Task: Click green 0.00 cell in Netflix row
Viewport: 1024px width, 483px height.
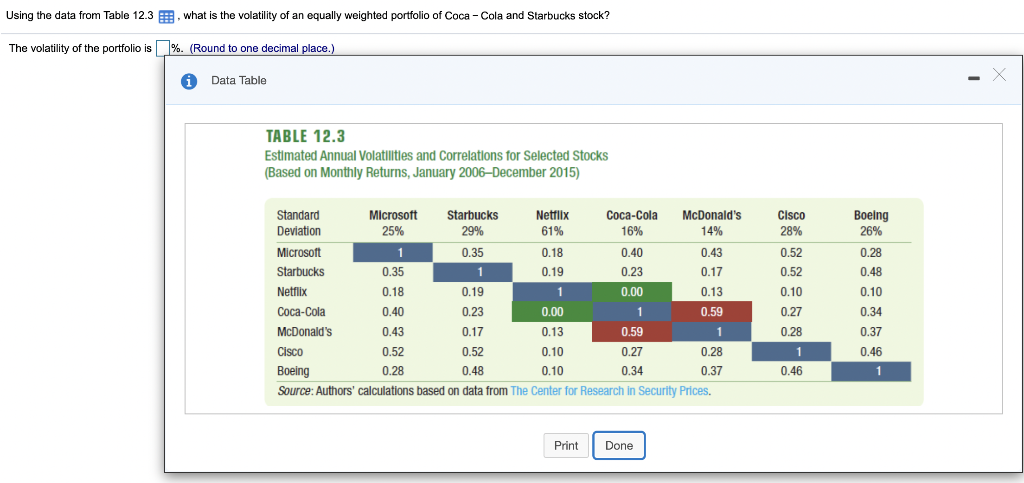Action: [x=632, y=292]
